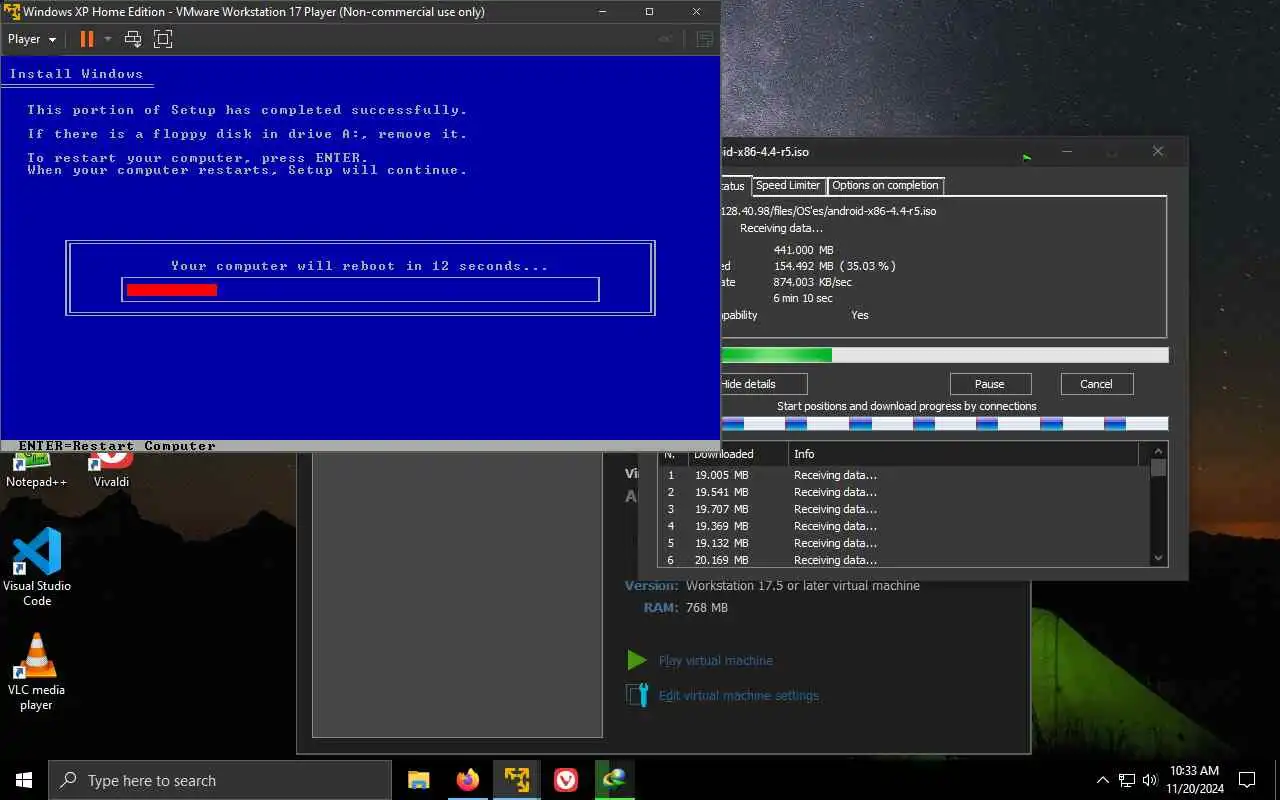Viewport: 1280px width, 800px height.
Task: Open VLC media player desktop shortcut
Action: (x=37, y=672)
